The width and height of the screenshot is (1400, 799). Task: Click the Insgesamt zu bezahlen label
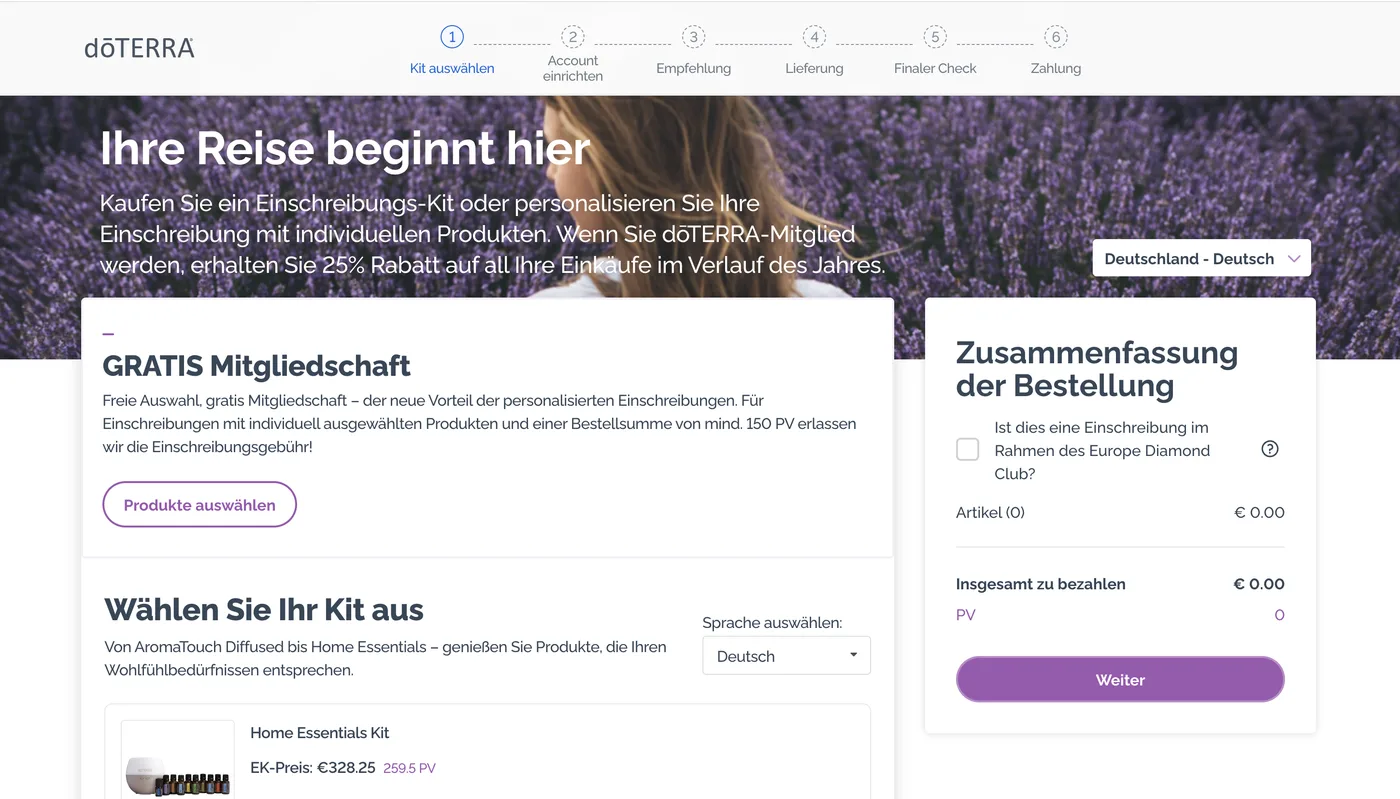(1041, 584)
